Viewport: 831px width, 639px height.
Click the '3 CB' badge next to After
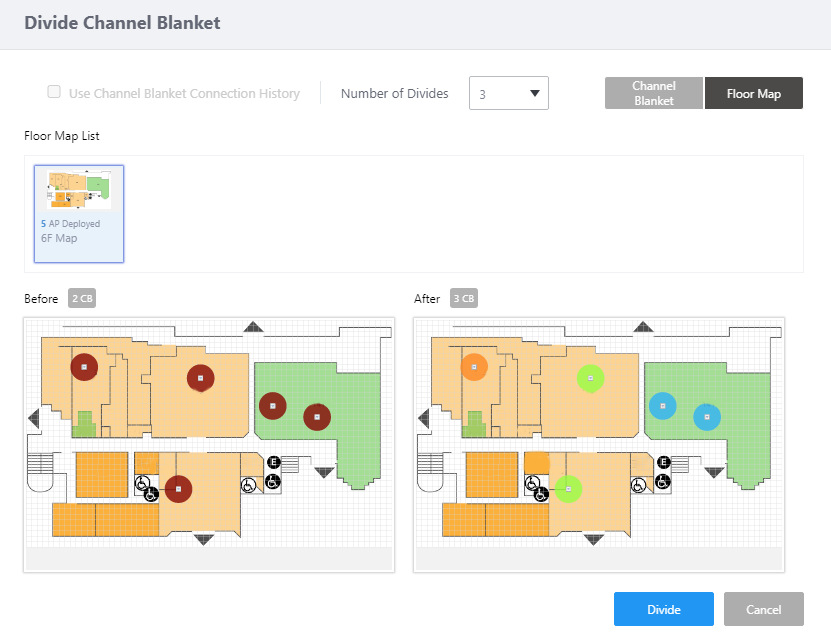point(463,298)
